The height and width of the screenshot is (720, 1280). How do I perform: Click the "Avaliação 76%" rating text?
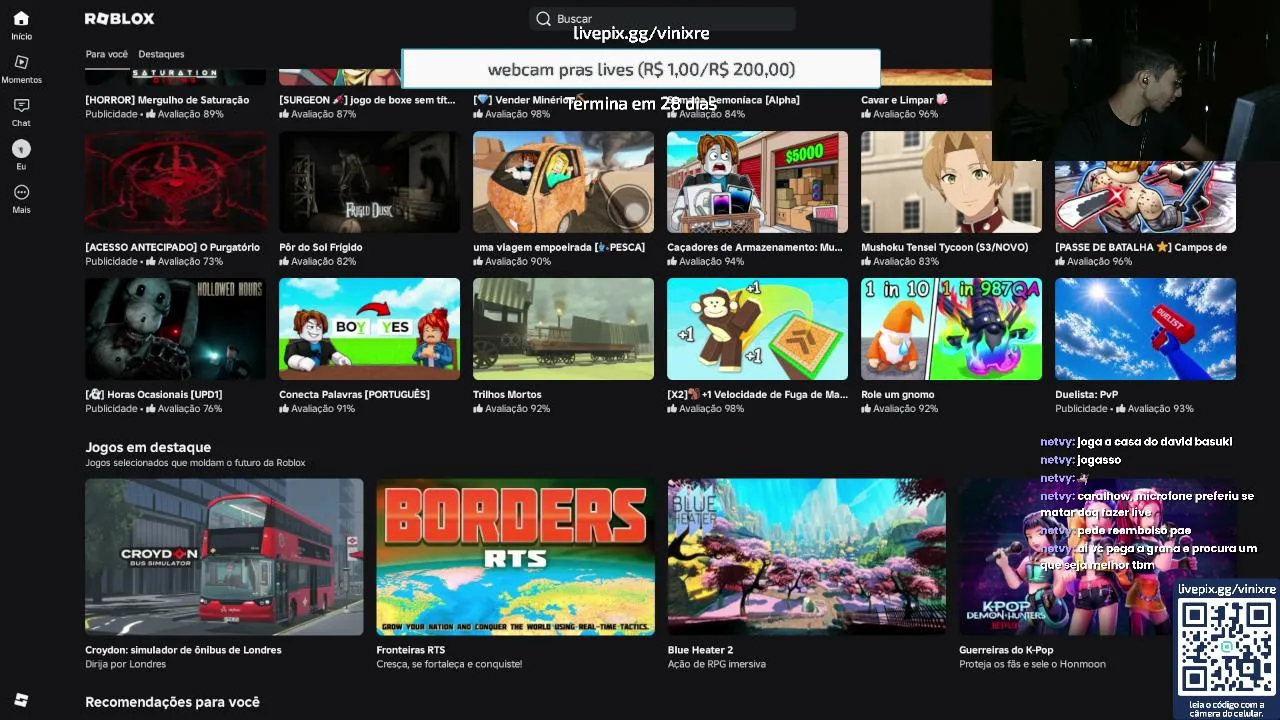190,408
